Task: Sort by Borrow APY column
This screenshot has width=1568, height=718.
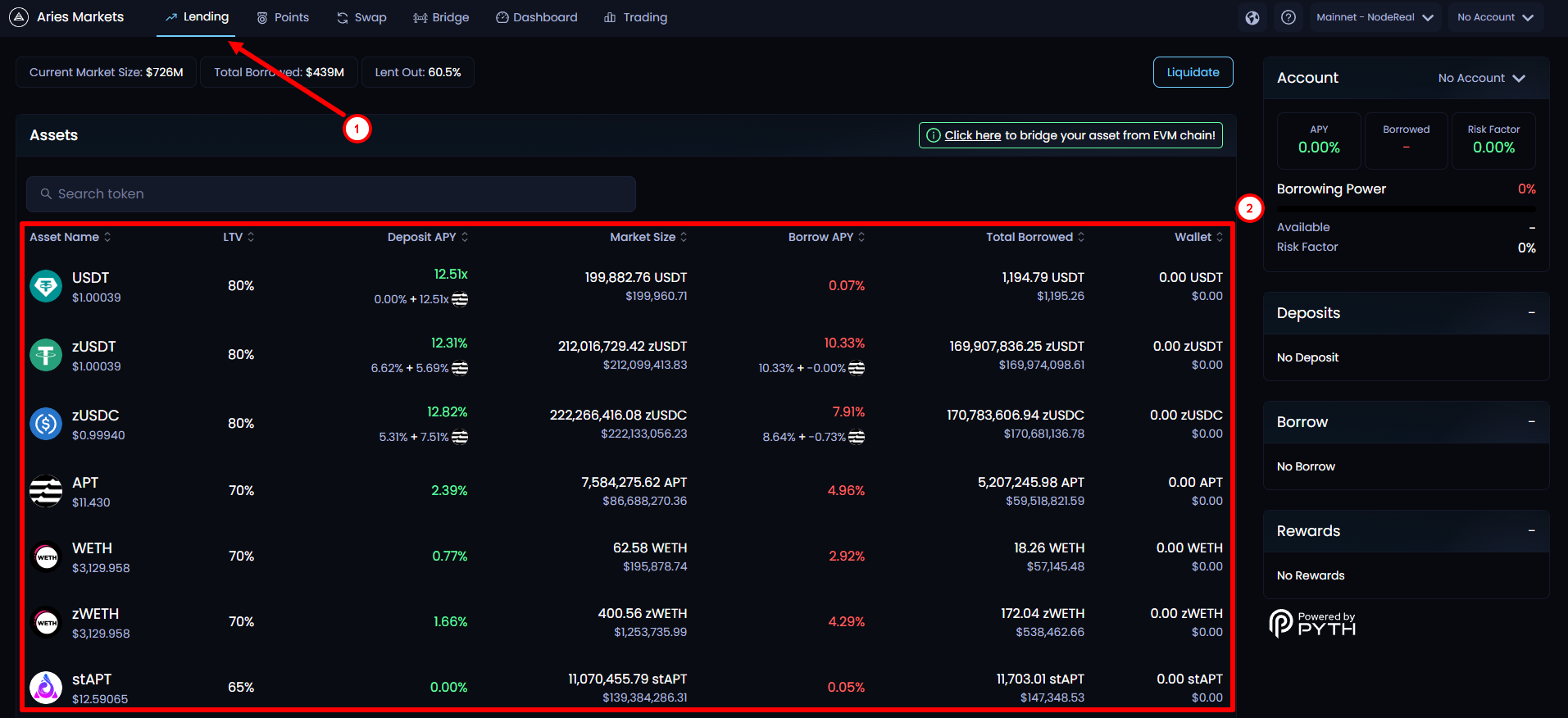Action: 826,237
